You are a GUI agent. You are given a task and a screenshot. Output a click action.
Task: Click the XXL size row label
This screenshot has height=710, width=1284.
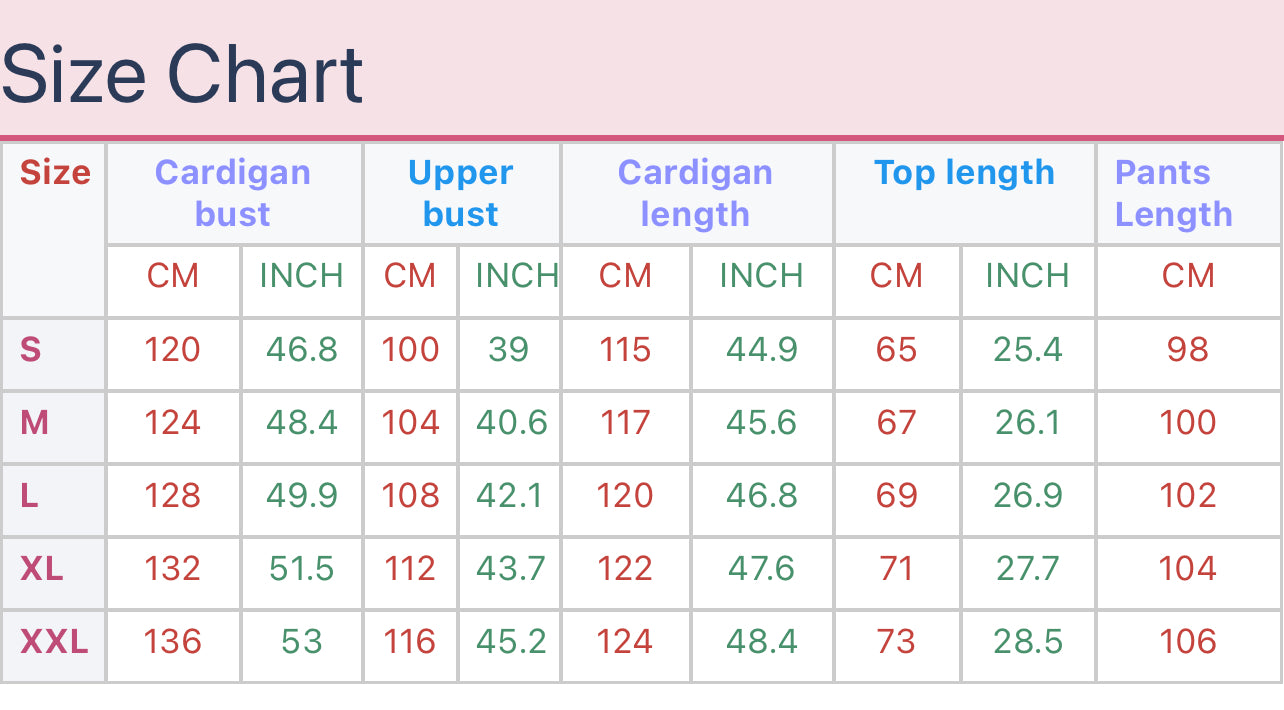point(54,642)
